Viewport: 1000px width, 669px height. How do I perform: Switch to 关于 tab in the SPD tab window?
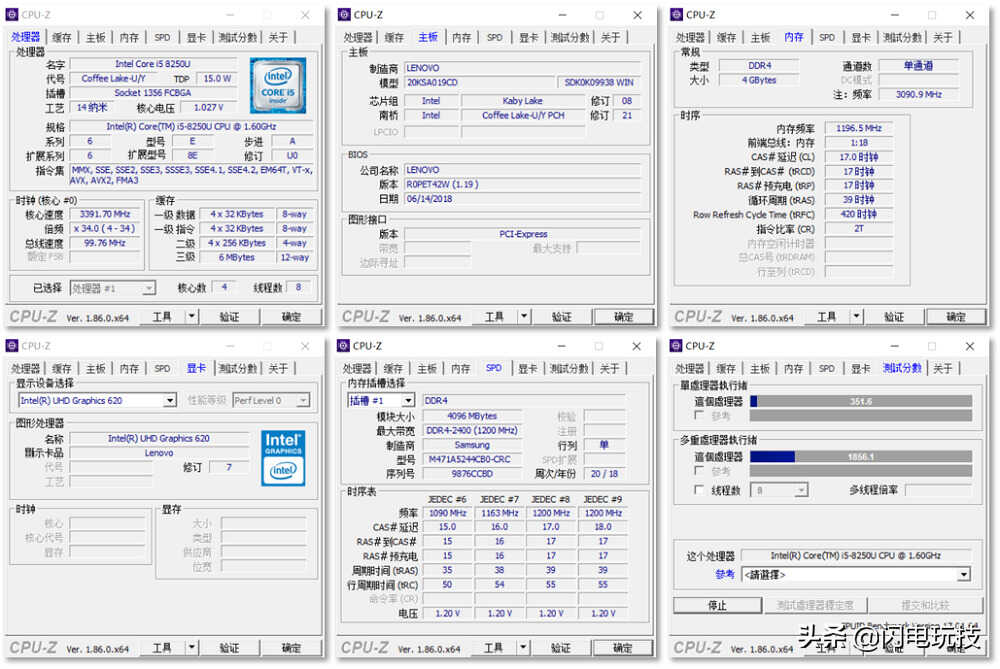tap(610, 369)
